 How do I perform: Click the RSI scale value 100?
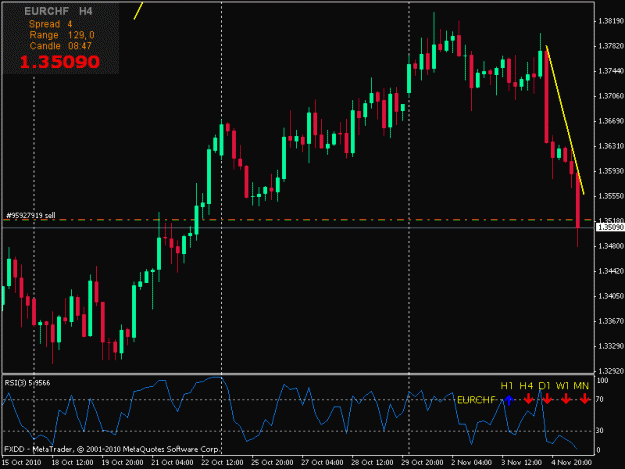602,381
